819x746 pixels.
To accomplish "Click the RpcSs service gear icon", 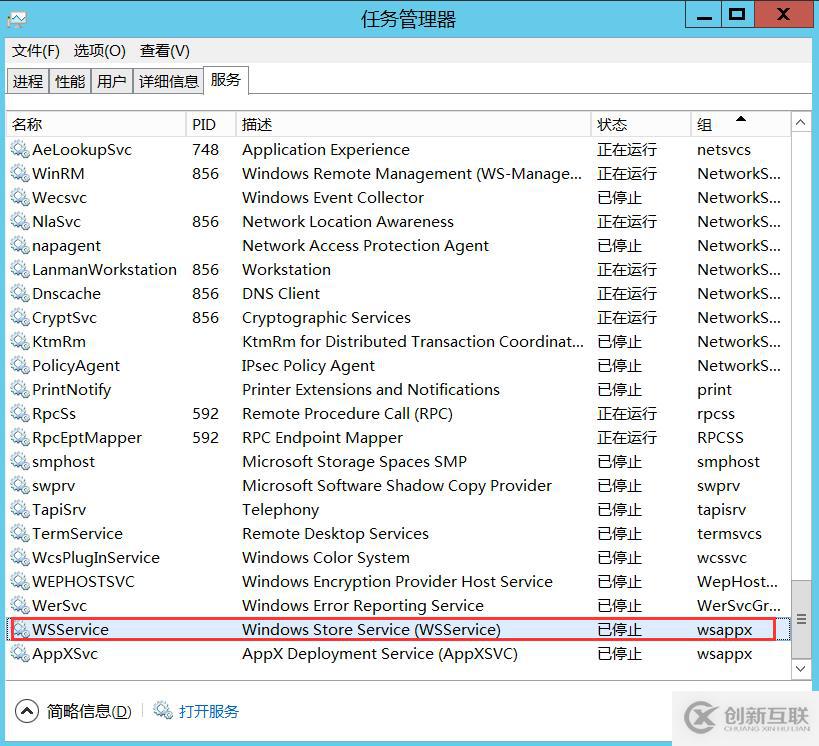I will 20,413.
